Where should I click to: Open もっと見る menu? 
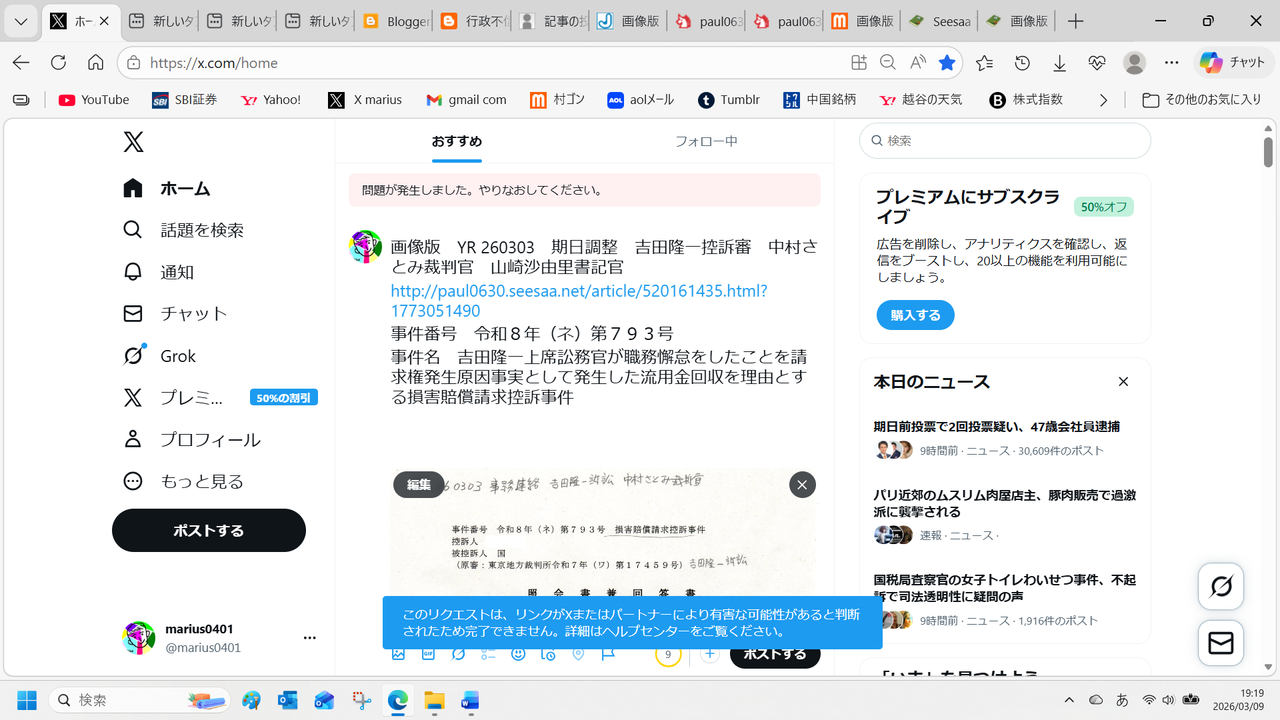coord(183,481)
